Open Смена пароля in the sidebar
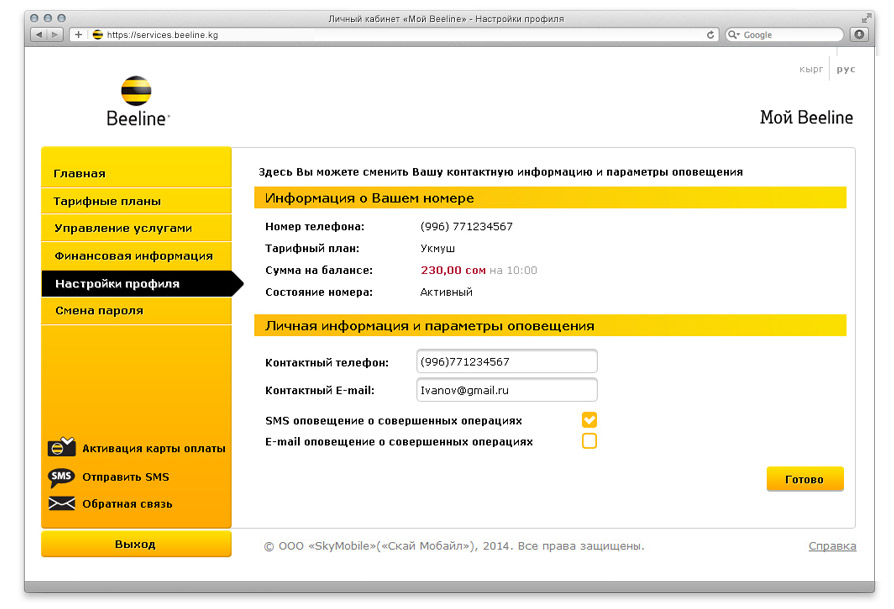Screen dimensions: 894x609 click(136, 311)
